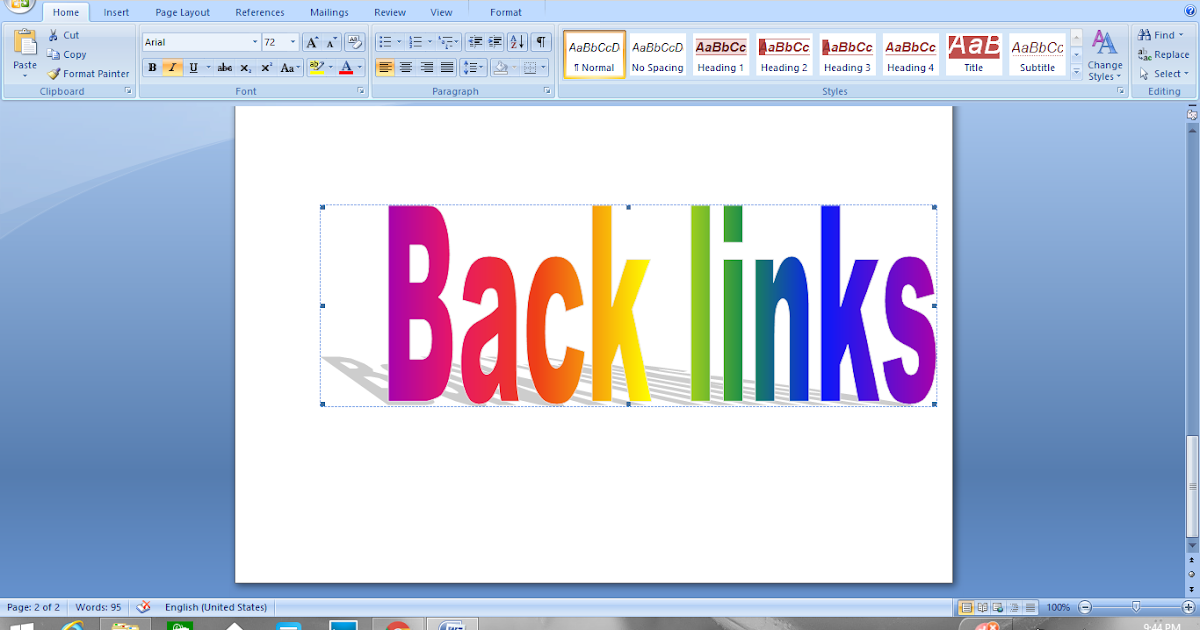
Task: Open the Font Color swatch menu
Action: coord(357,68)
